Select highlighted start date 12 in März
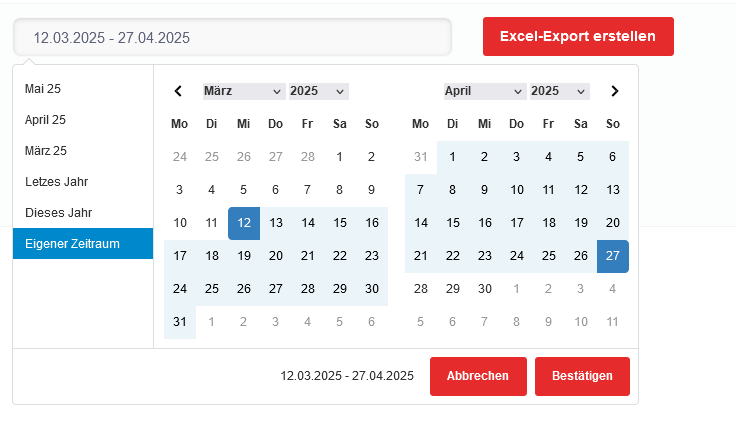 (244, 223)
